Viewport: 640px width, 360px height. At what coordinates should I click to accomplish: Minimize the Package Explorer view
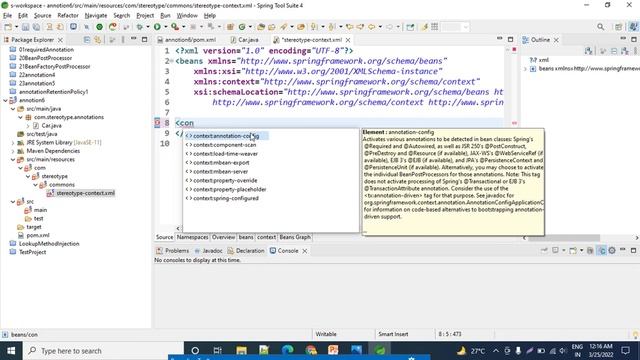133,39
